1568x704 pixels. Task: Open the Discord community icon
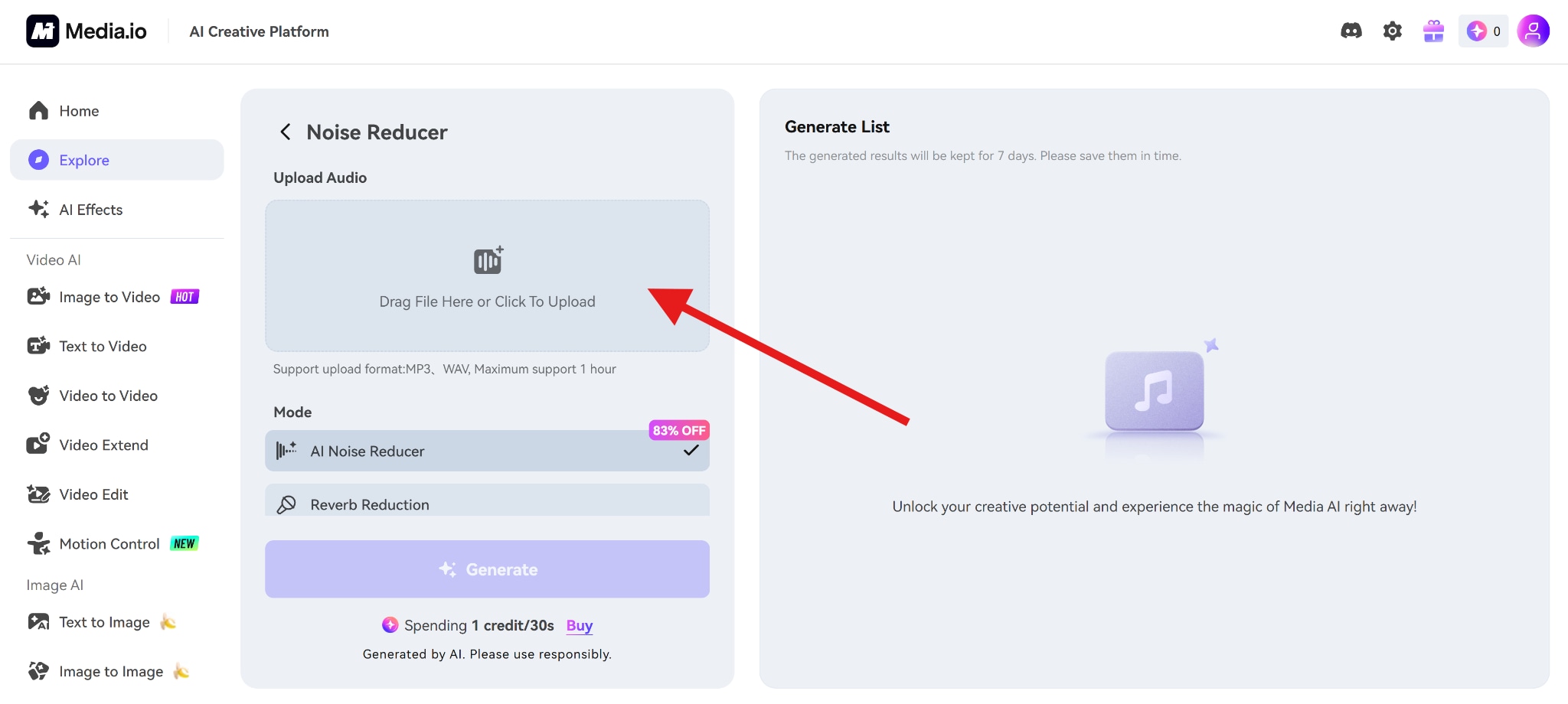pos(1351,31)
